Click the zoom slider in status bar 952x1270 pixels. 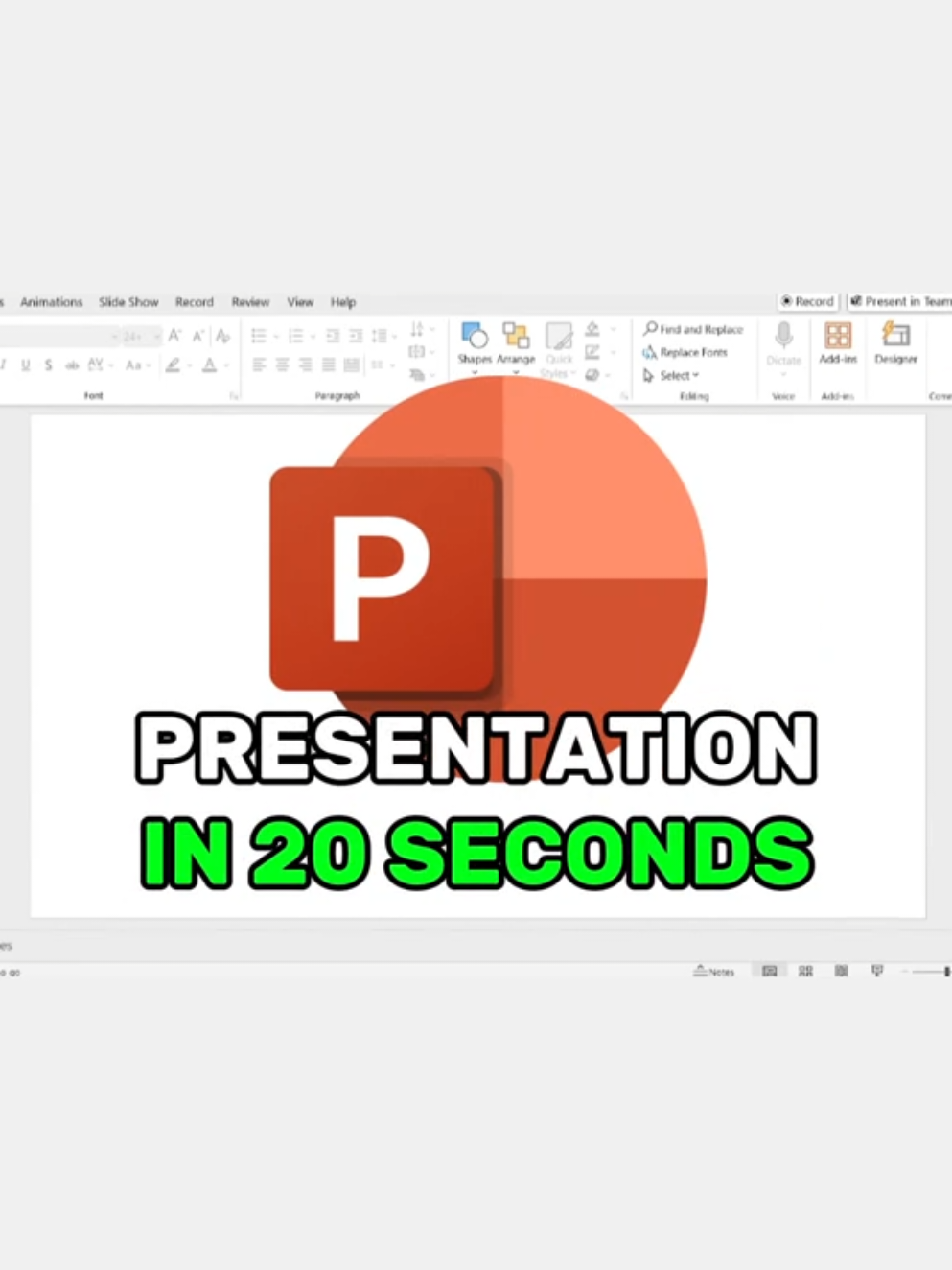(x=930, y=972)
